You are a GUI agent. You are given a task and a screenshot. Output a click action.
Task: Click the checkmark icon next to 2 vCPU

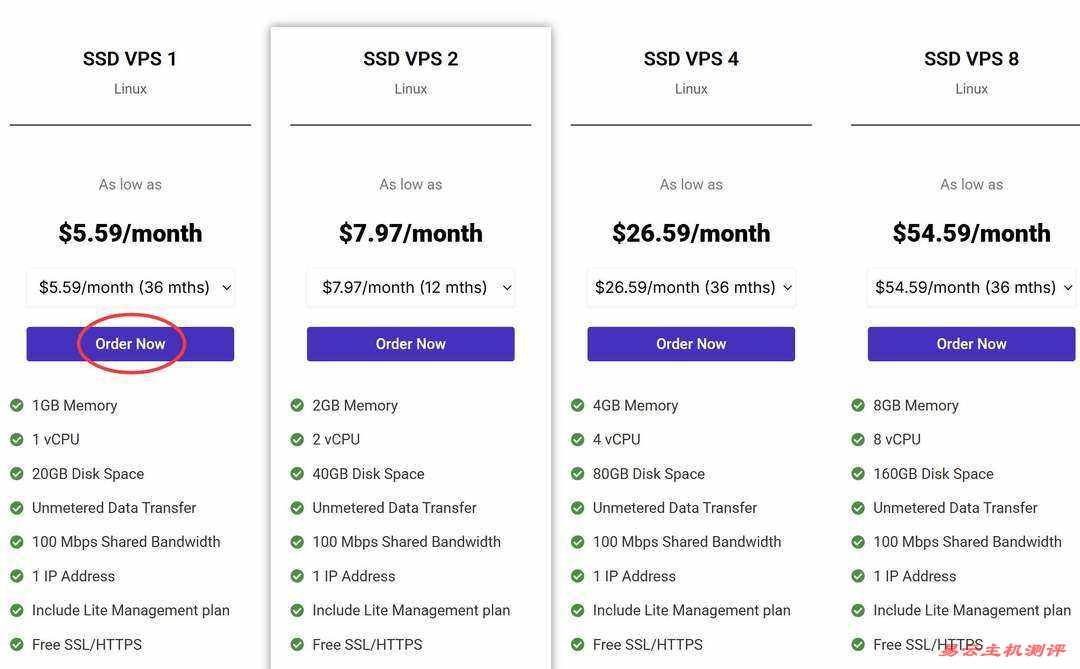click(297, 440)
